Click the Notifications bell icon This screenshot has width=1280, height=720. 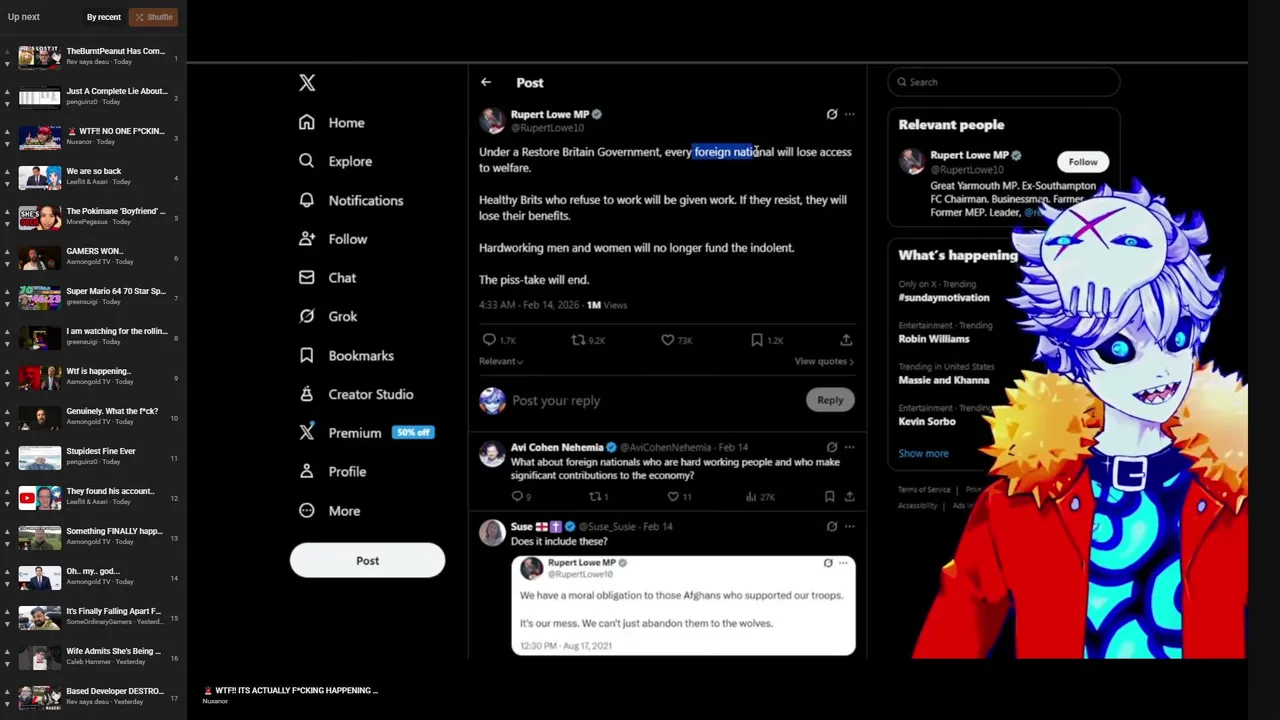[307, 200]
